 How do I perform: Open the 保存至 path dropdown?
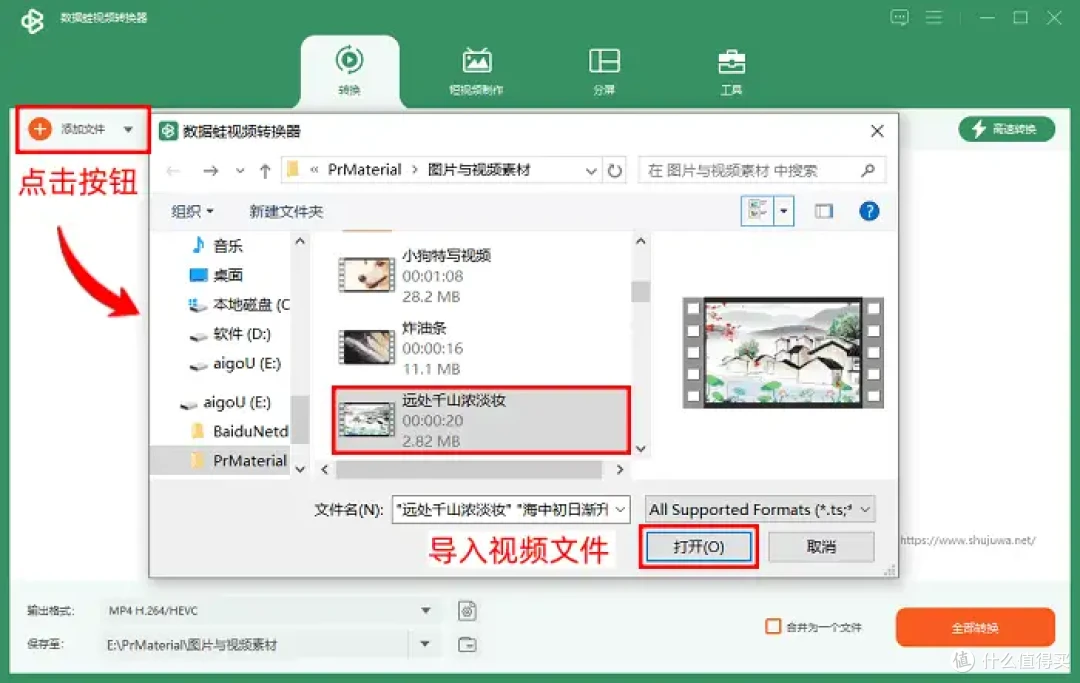425,644
